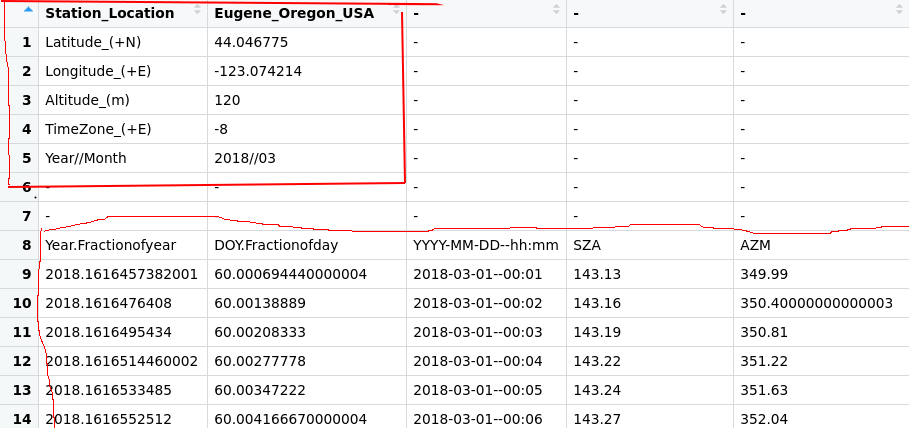Viewport: 909px width, 428px height.
Task: Click sort arrows of fourth dash column
Action: click(x=723, y=9)
